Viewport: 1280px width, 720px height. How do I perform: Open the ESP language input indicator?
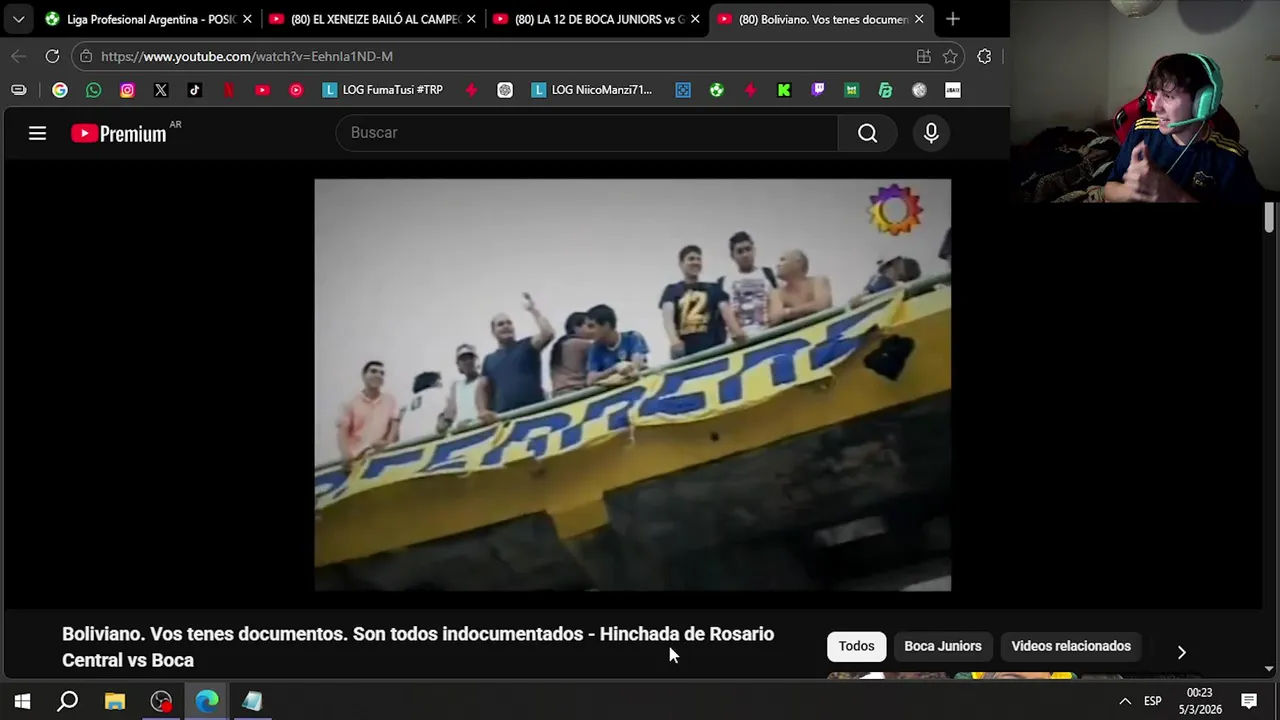[1153, 701]
